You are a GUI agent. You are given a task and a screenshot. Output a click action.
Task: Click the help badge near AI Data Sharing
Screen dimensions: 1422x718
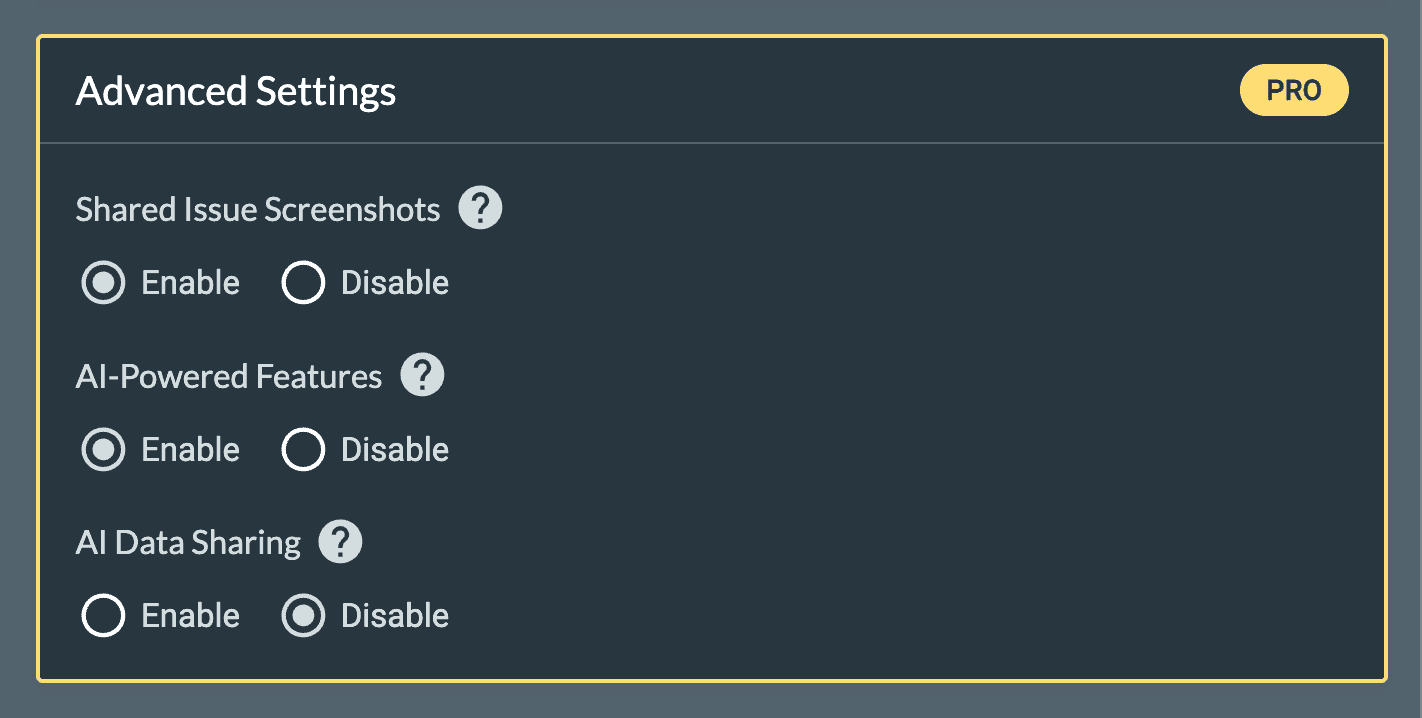tap(340, 541)
